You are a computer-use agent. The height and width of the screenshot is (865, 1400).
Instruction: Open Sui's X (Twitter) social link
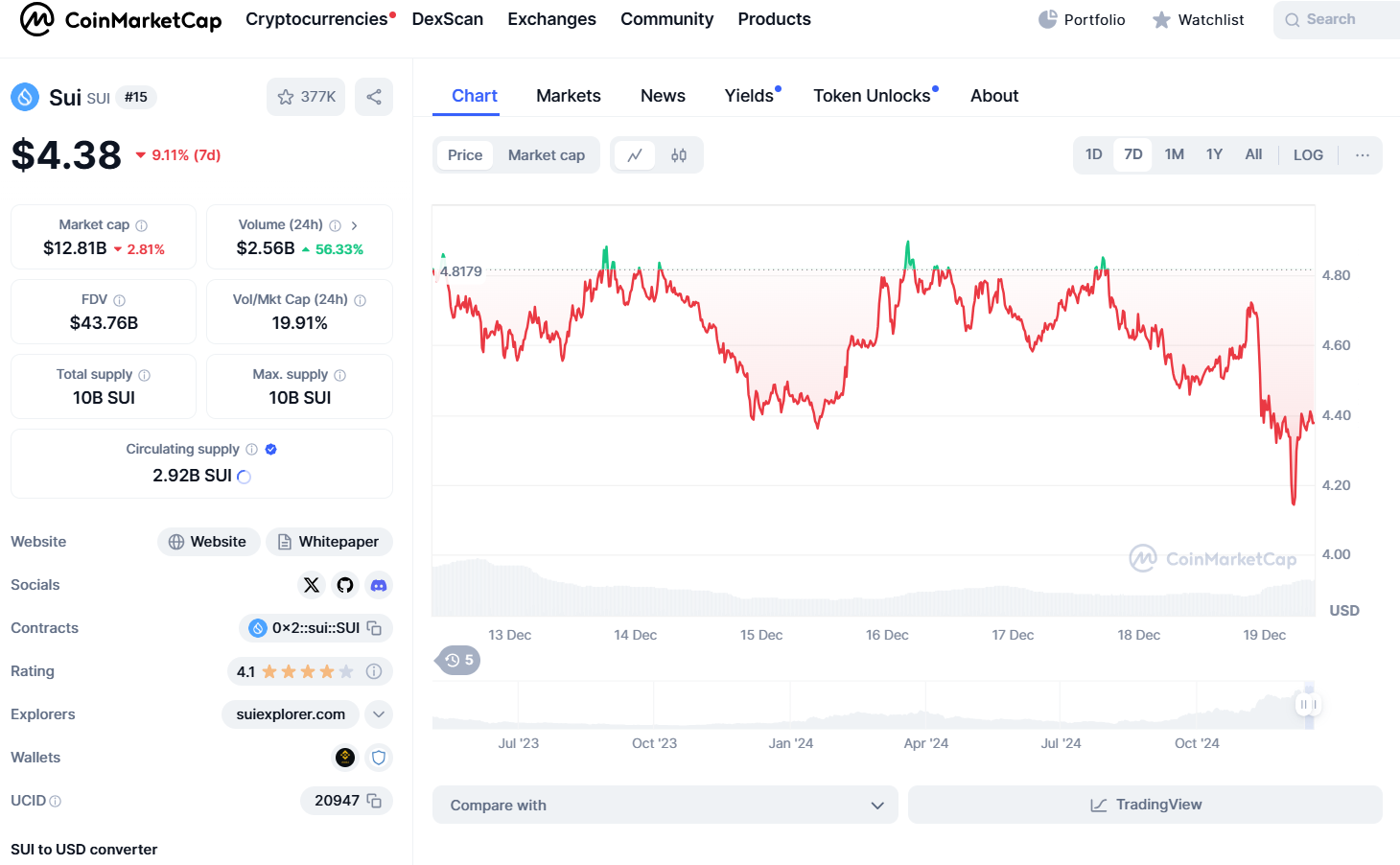[x=312, y=585]
